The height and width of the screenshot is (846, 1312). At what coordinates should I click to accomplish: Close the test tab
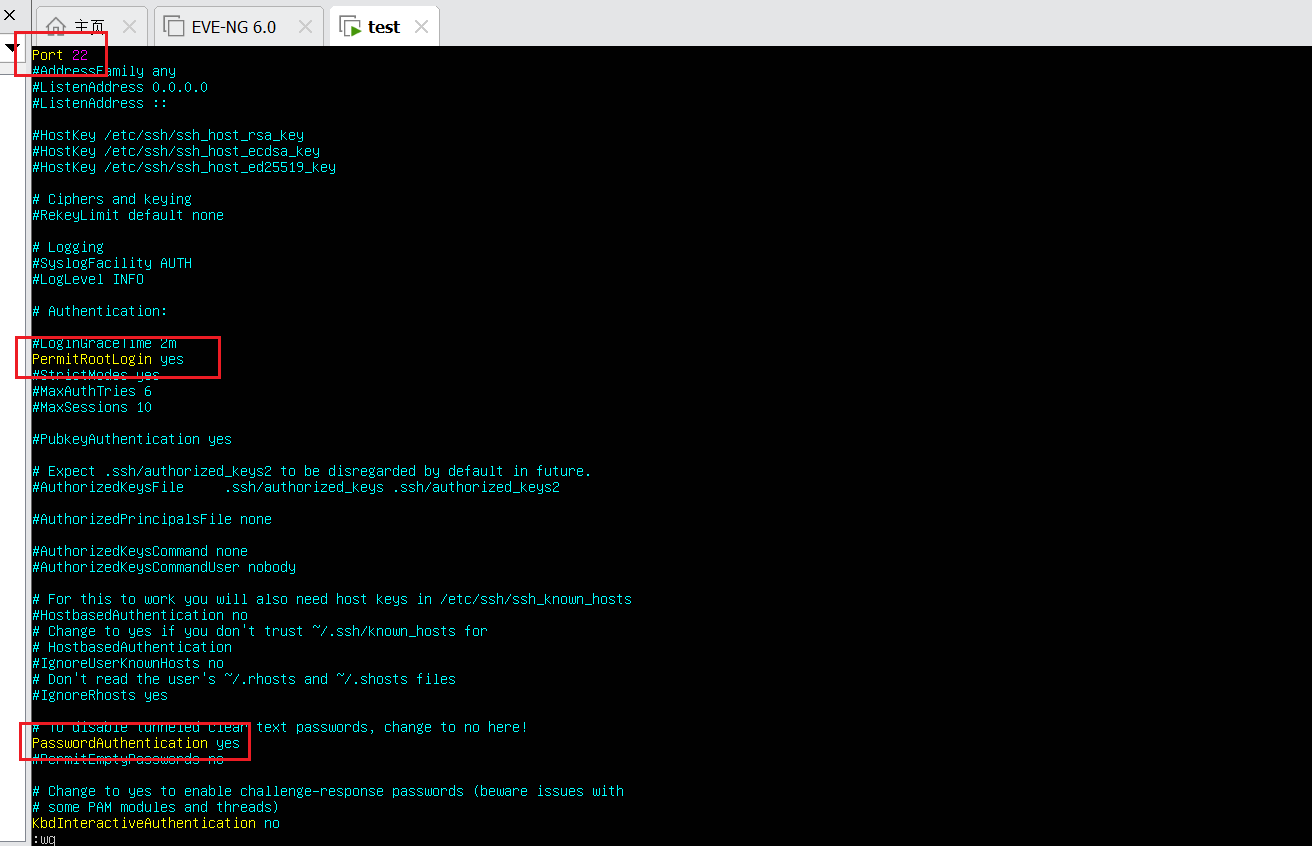click(421, 27)
